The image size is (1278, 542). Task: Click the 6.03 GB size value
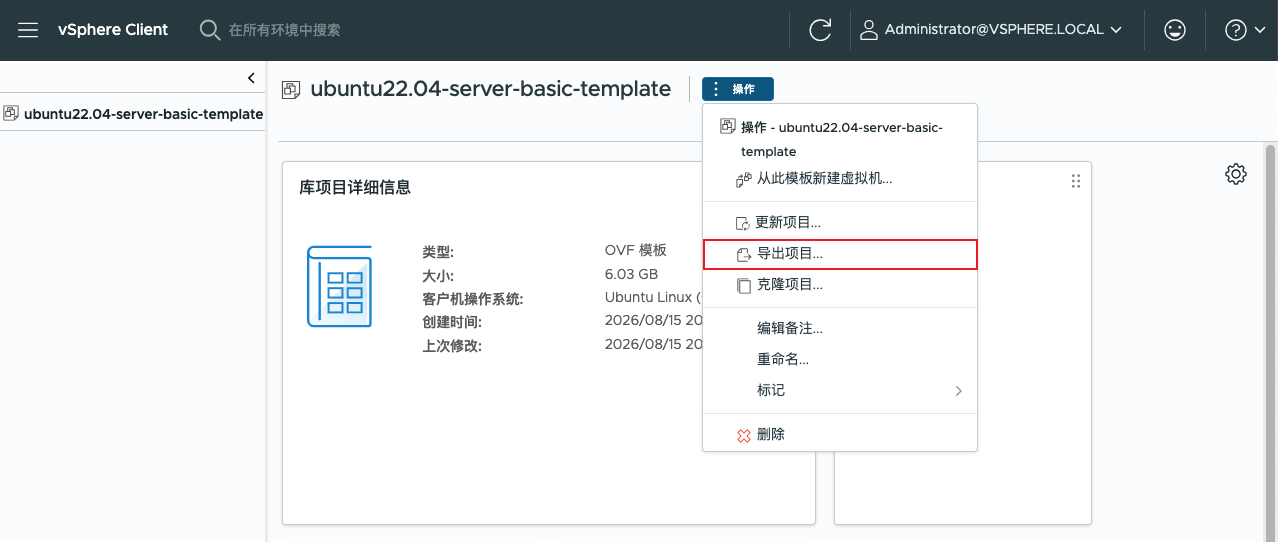[x=632, y=274]
